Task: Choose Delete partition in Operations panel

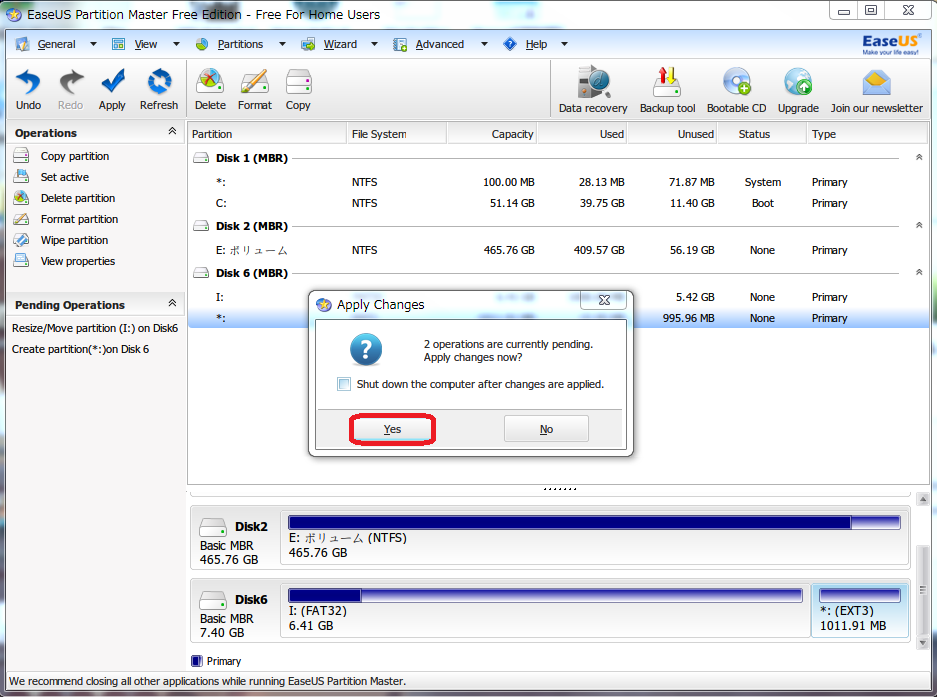Action: [78, 198]
